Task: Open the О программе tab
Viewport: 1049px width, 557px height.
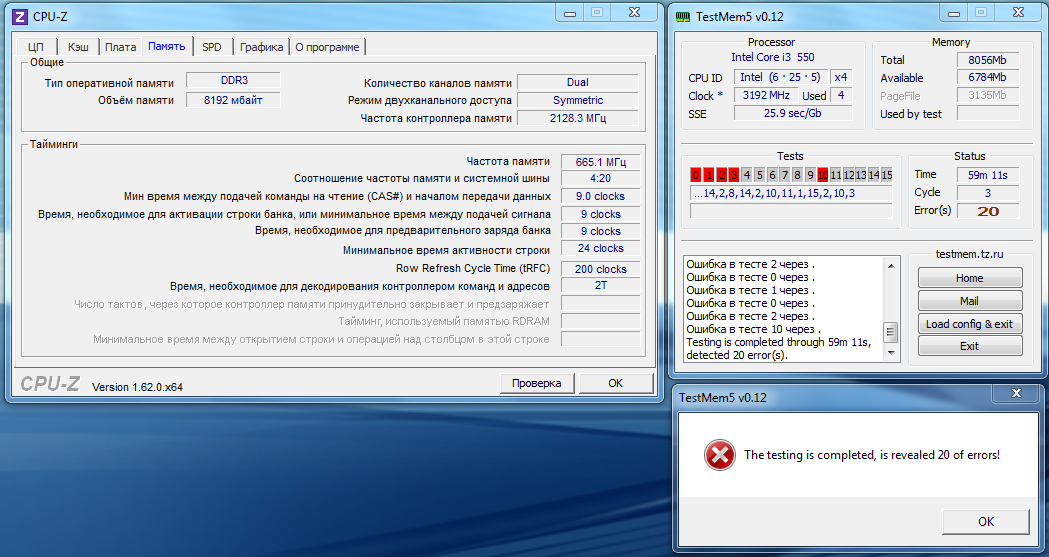Action: click(327, 47)
